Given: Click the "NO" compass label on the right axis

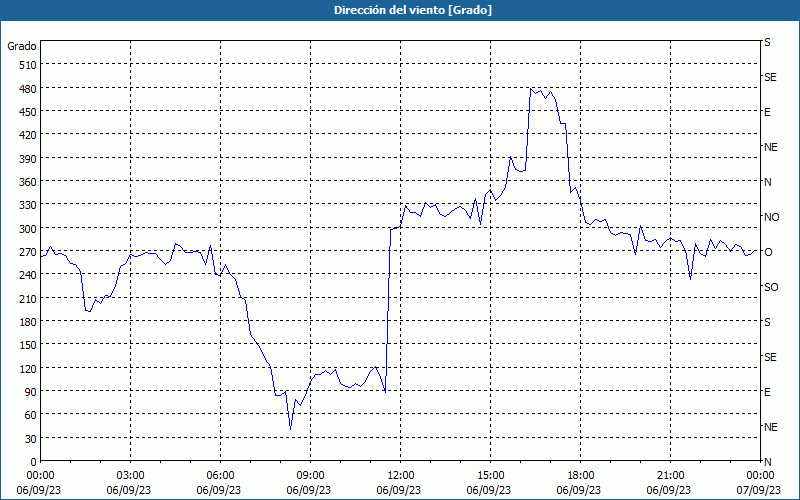Looking at the screenshot, I should coord(772,217).
